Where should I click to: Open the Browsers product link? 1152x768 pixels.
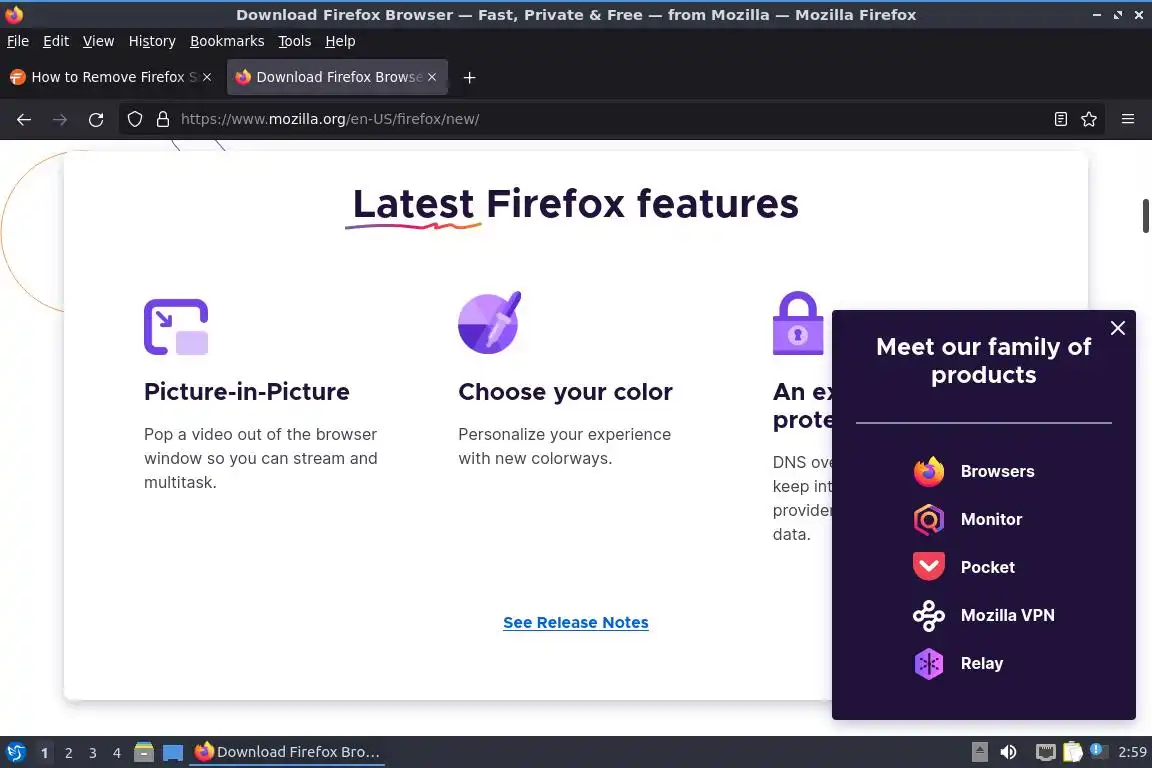pos(997,471)
